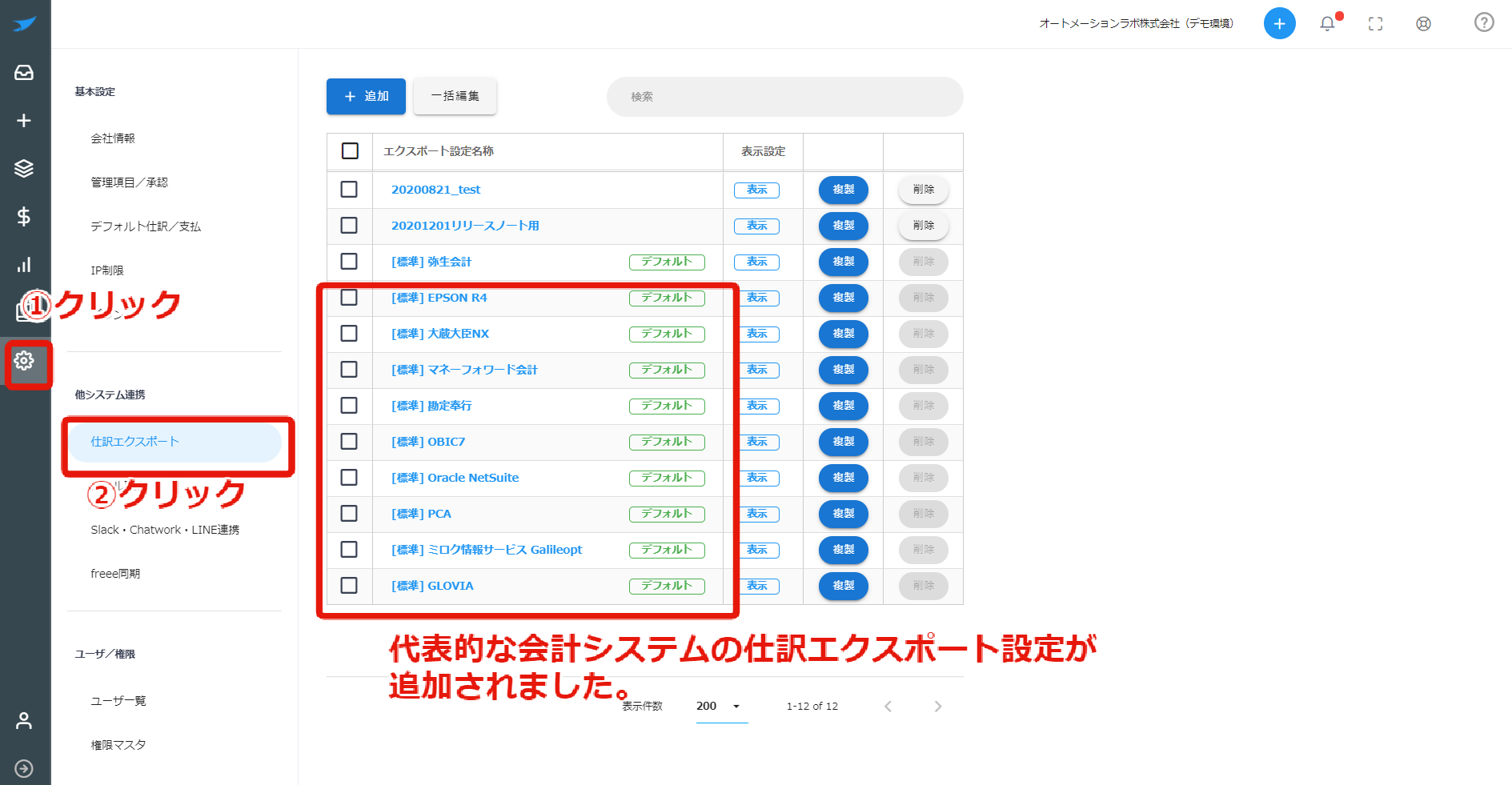The image size is (1512, 785).
Task: Open the inbox icon in sidebar
Action: [24, 73]
